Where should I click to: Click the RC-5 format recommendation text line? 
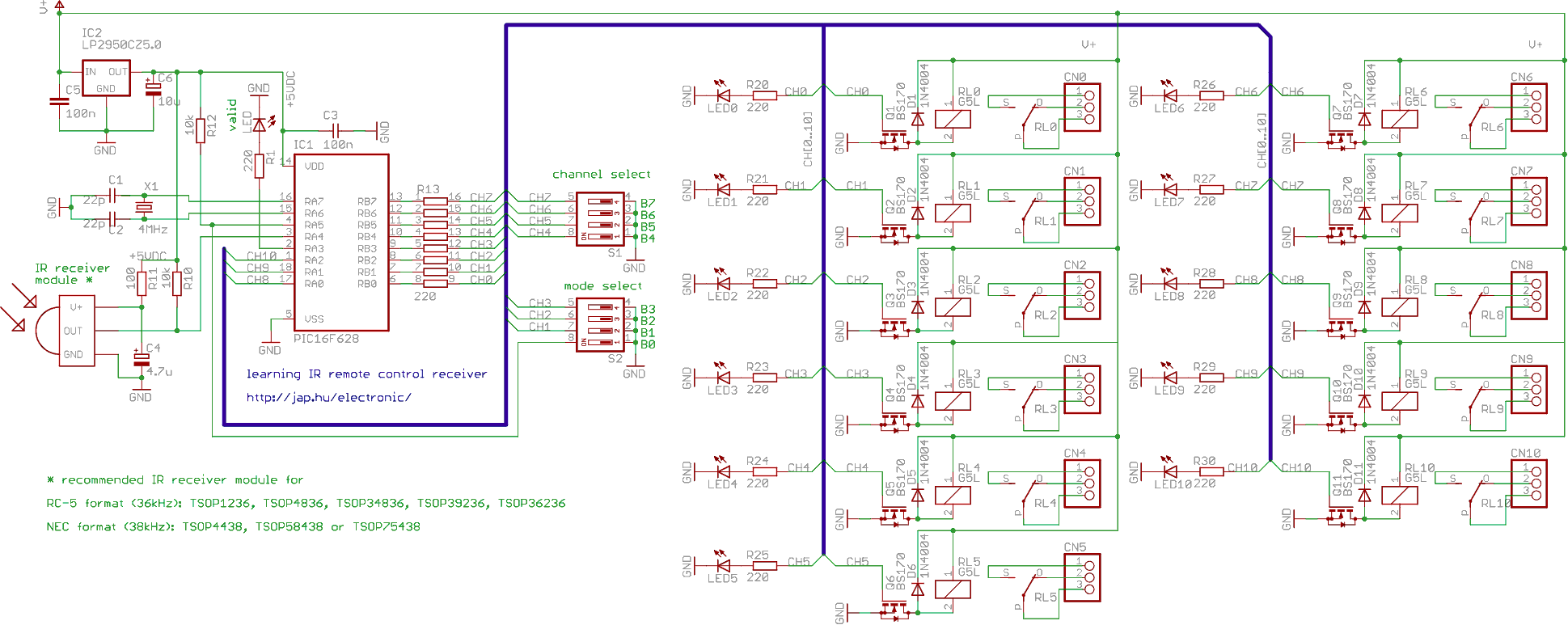[306, 504]
